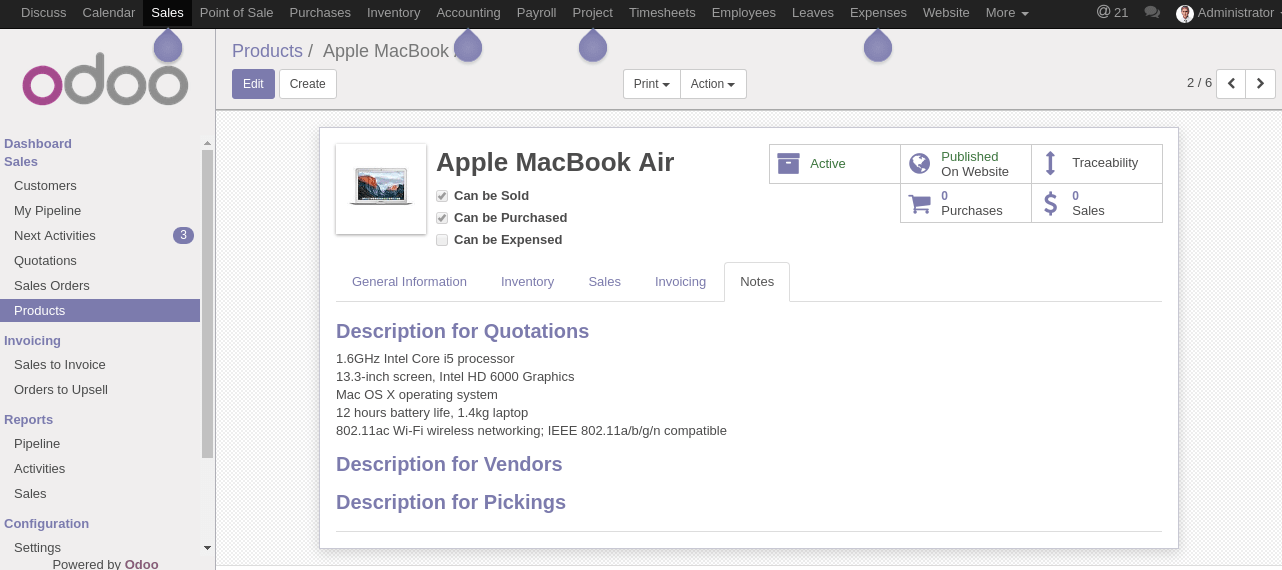Switch to the Invoicing tab
This screenshot has height=570, width=1282.
(680, 282)
